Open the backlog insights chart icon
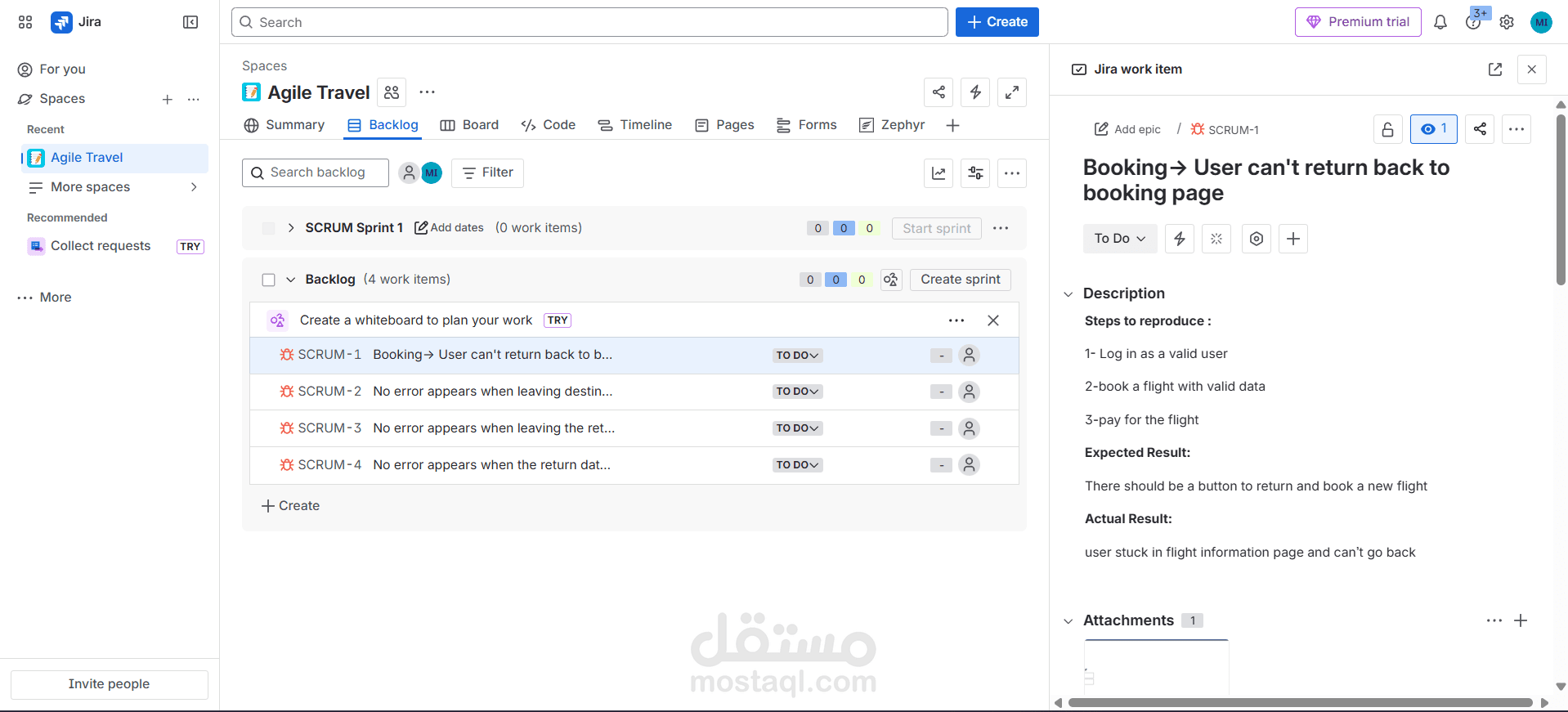Image resolution: width=1568 pixels, height=712 pixels. coord(939,172)
